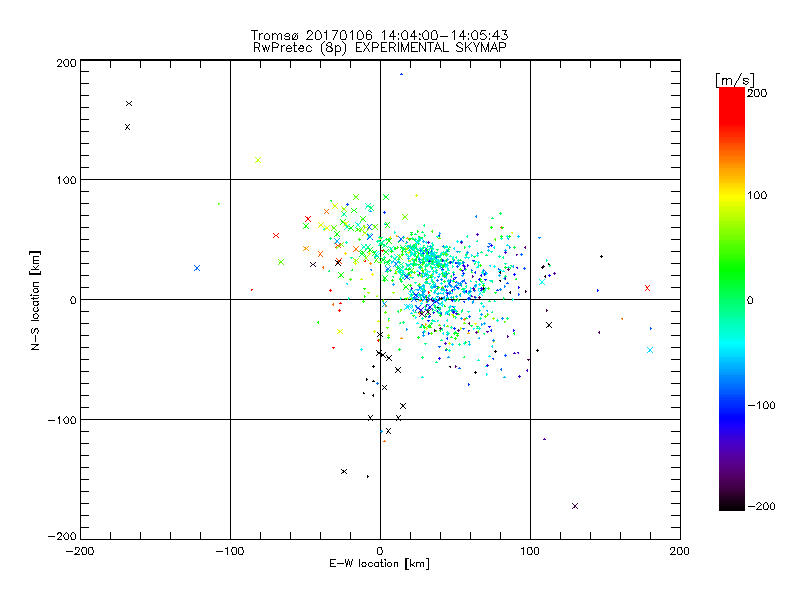Click the purple X marker in the bottom-right quadrant
The width and height of the screenshot is (800, 600).
coord(575,506)
